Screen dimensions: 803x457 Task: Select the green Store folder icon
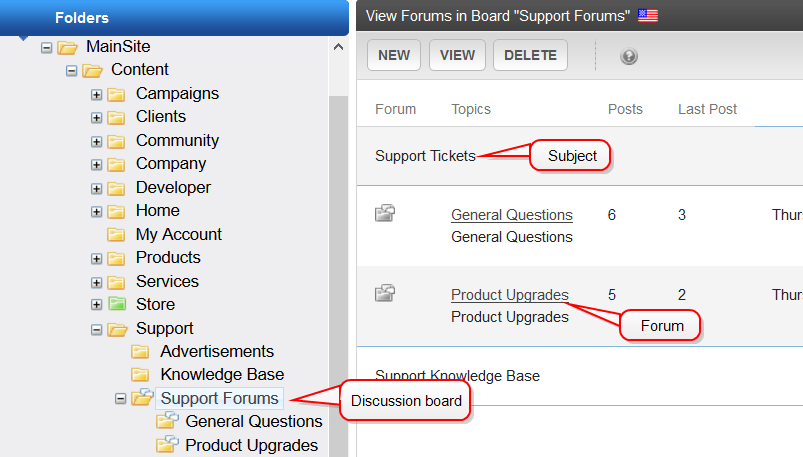click(117, 304)
